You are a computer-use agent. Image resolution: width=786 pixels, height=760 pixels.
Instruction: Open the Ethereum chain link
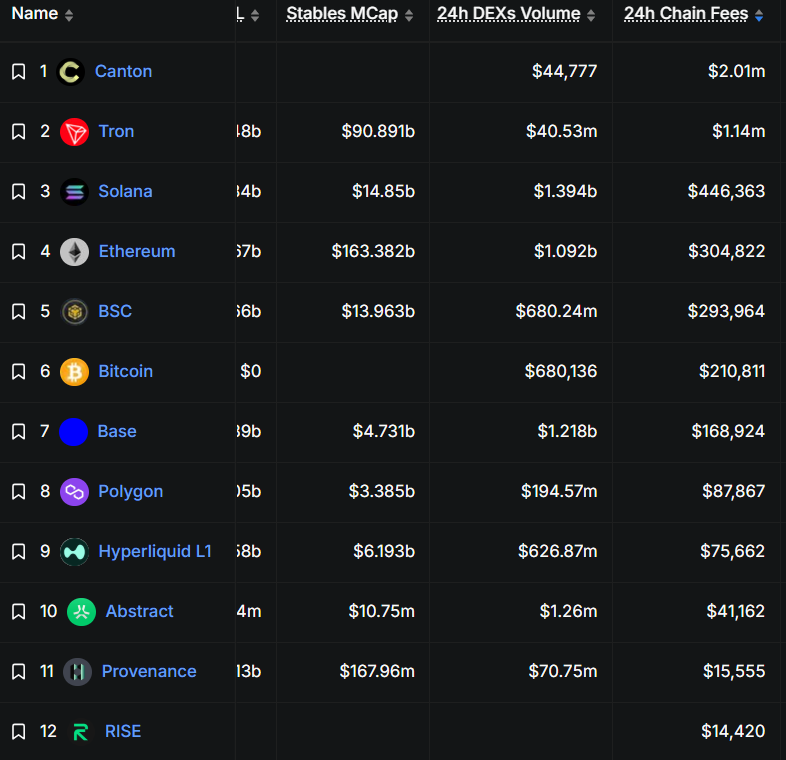tap(137, 251)
